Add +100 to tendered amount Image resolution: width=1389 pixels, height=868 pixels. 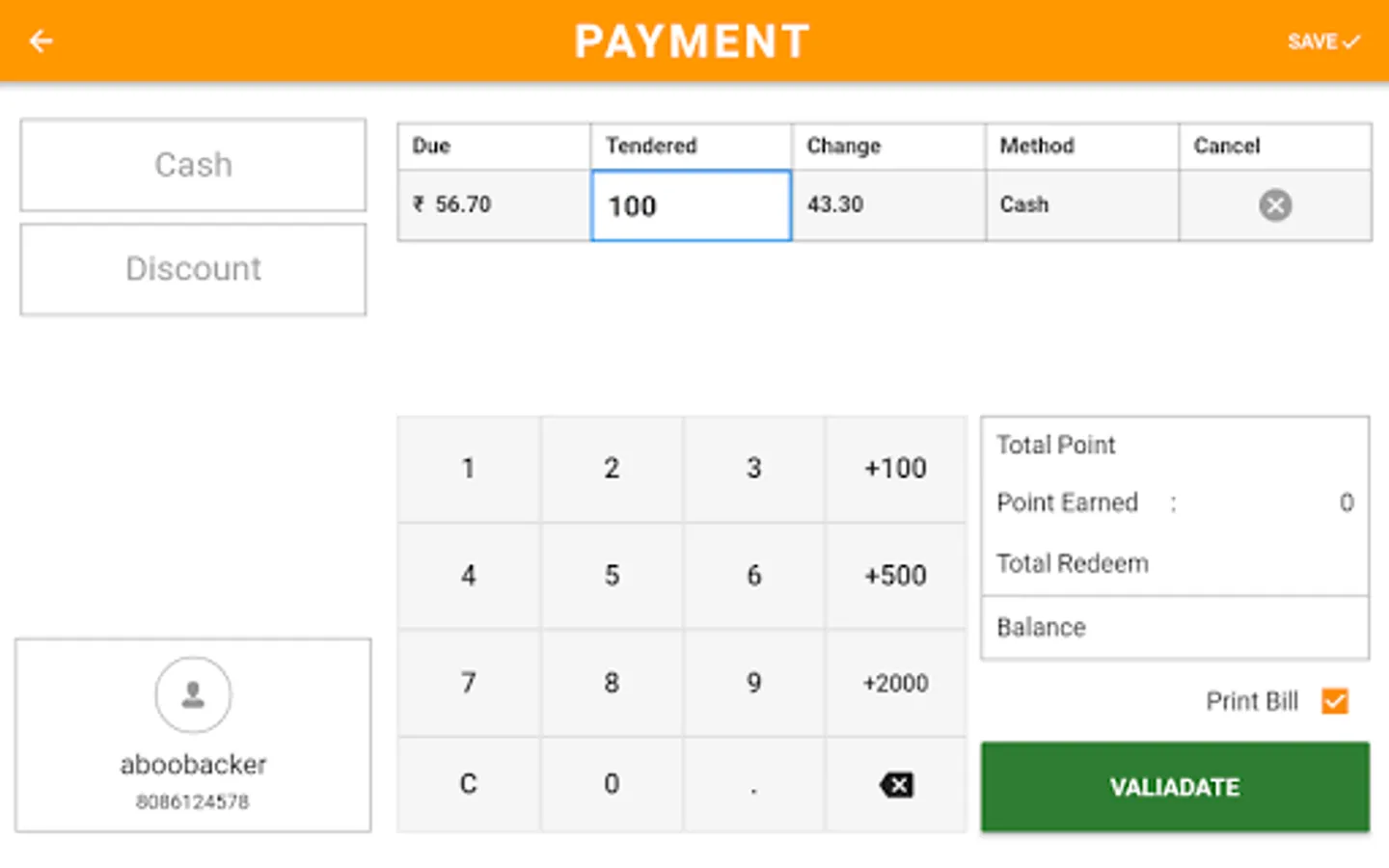(x=895, y=469)
